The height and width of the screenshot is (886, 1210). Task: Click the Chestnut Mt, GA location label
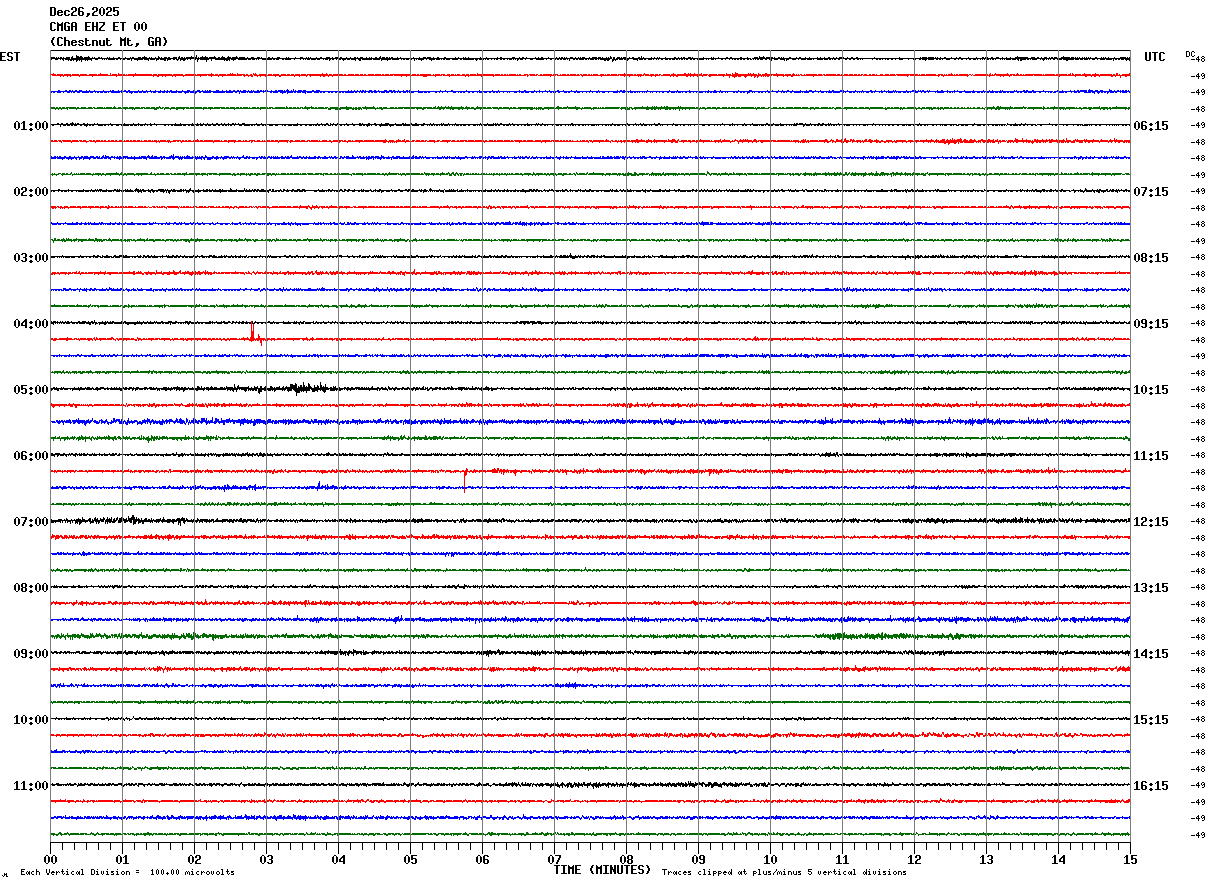[x=109, y=42]
